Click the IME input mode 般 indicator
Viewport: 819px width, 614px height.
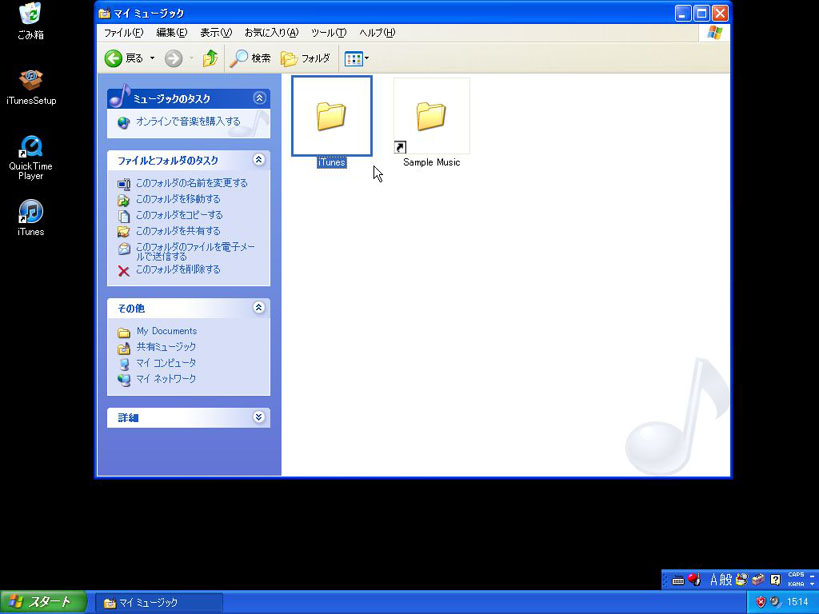coord(726,580)
